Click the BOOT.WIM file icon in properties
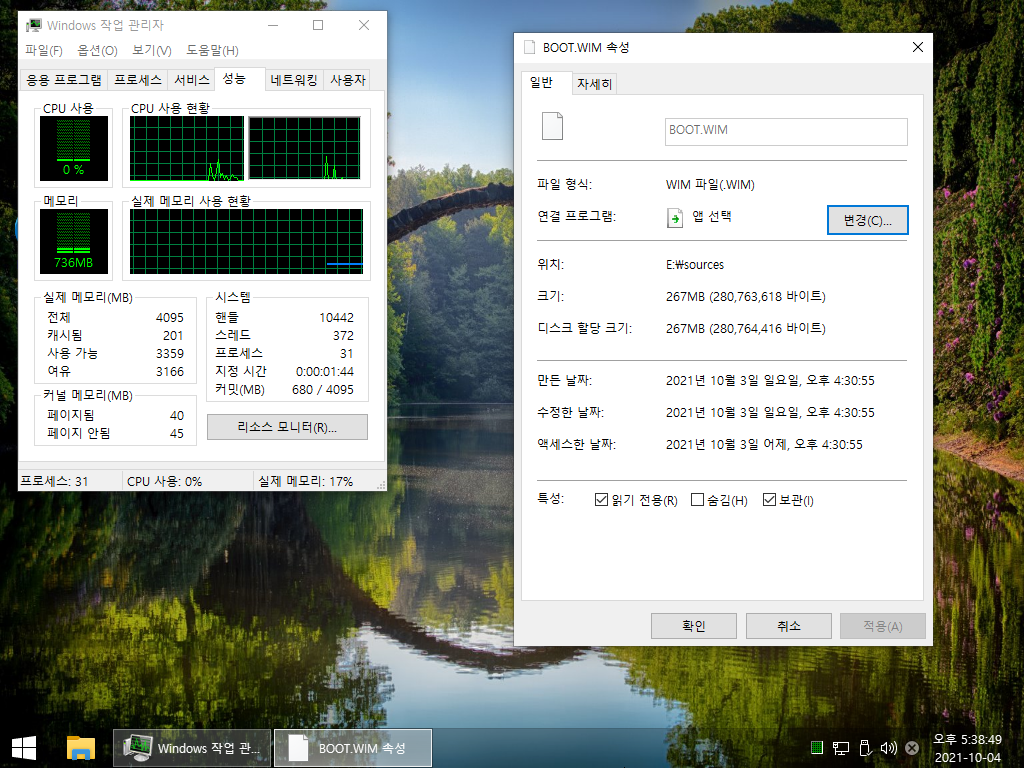Image resolution: width=1024 pixels, height=768 pixels. click(x=552, y=126)
